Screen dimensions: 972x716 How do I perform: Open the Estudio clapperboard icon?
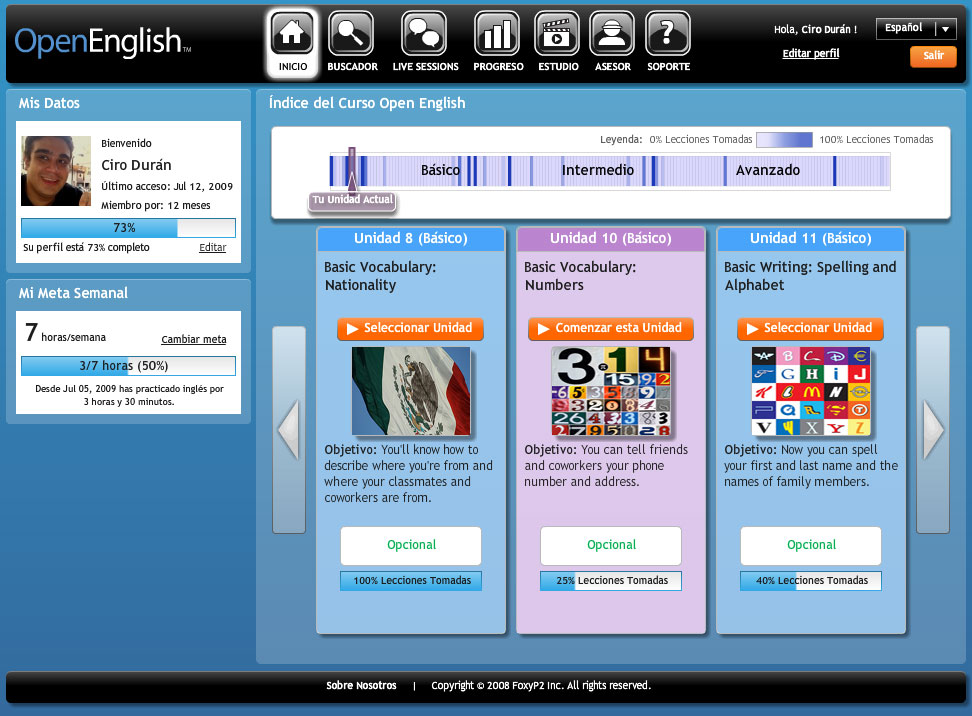point(557,34)
